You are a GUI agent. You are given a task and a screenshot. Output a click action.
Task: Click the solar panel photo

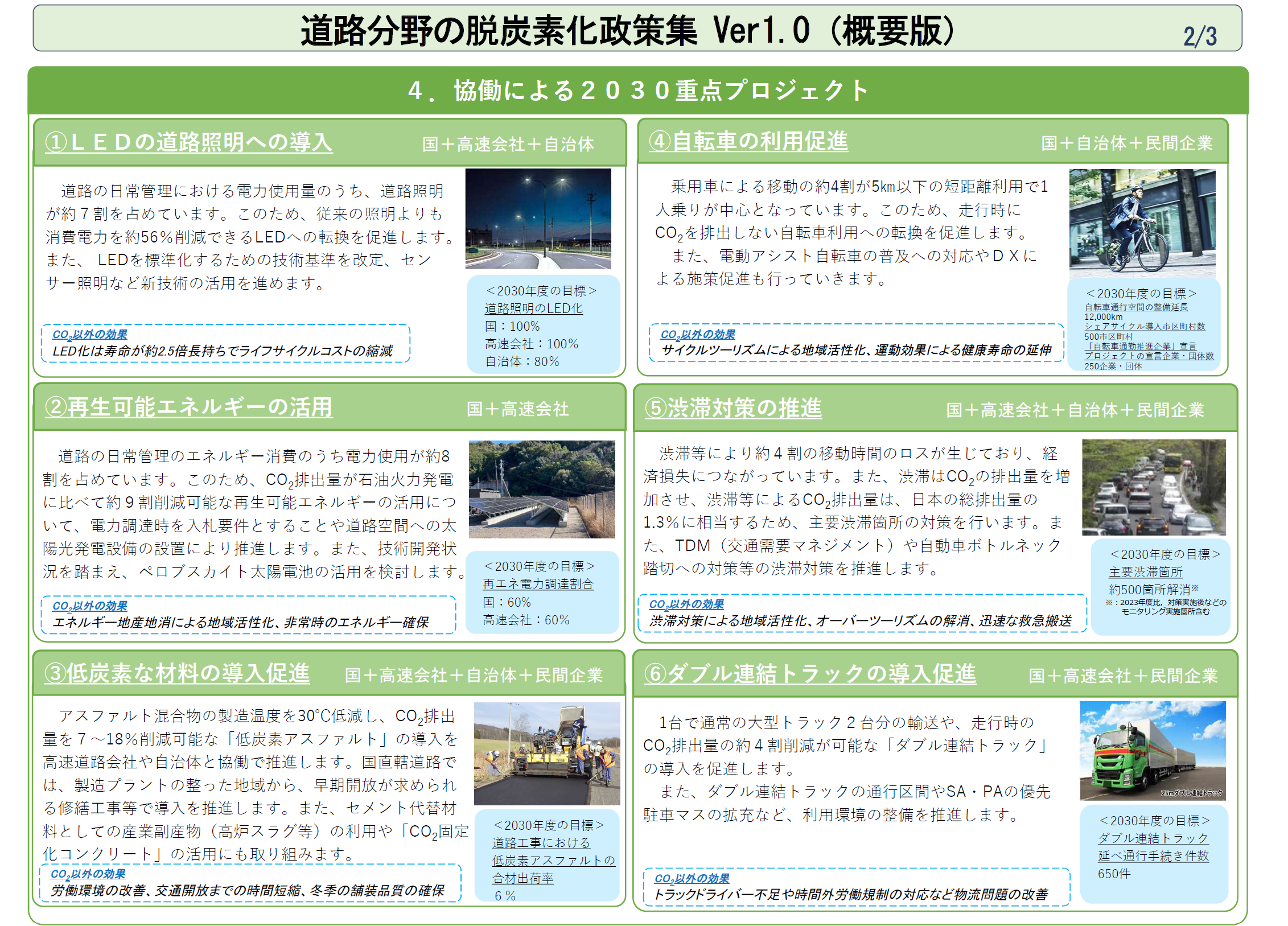click(541, 489)
